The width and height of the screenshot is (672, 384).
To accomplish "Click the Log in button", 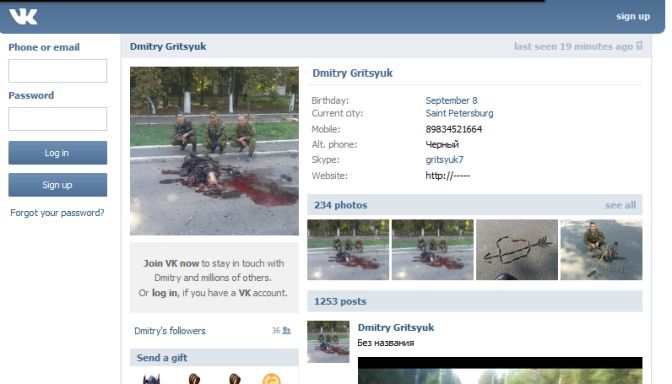I will click(x=57, y=153).
